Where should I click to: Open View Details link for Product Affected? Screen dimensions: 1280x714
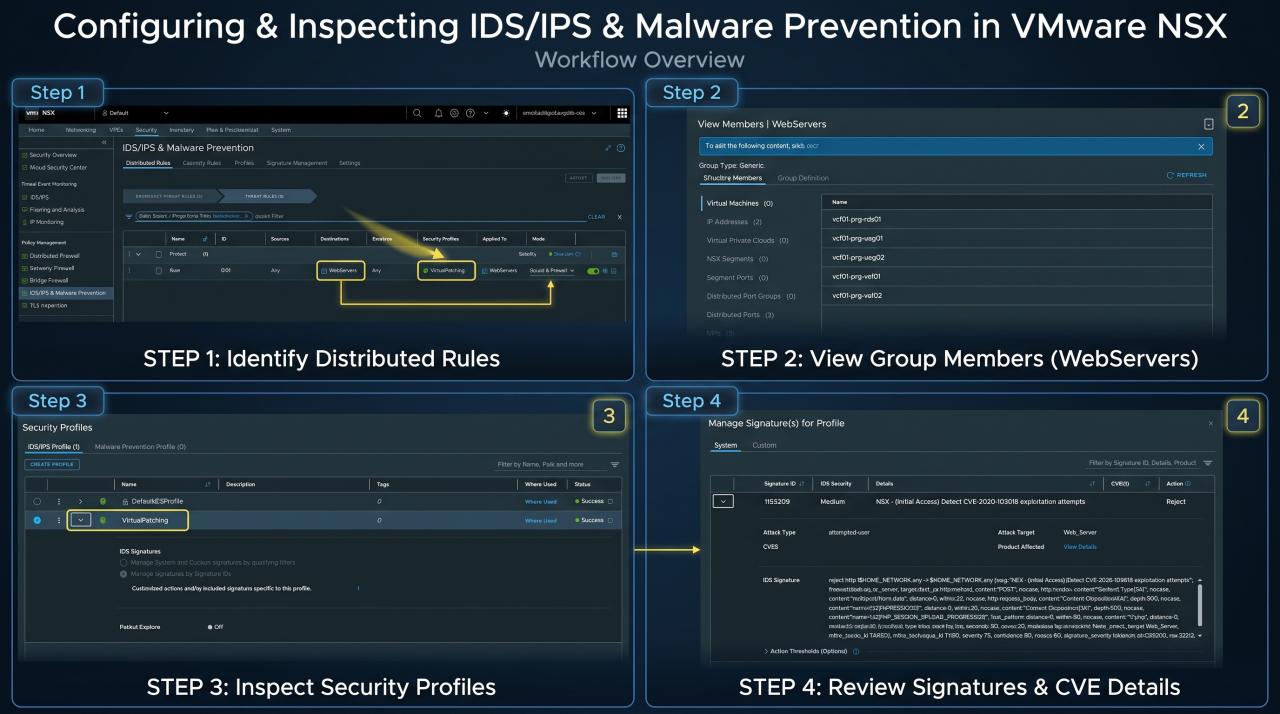1080,547
